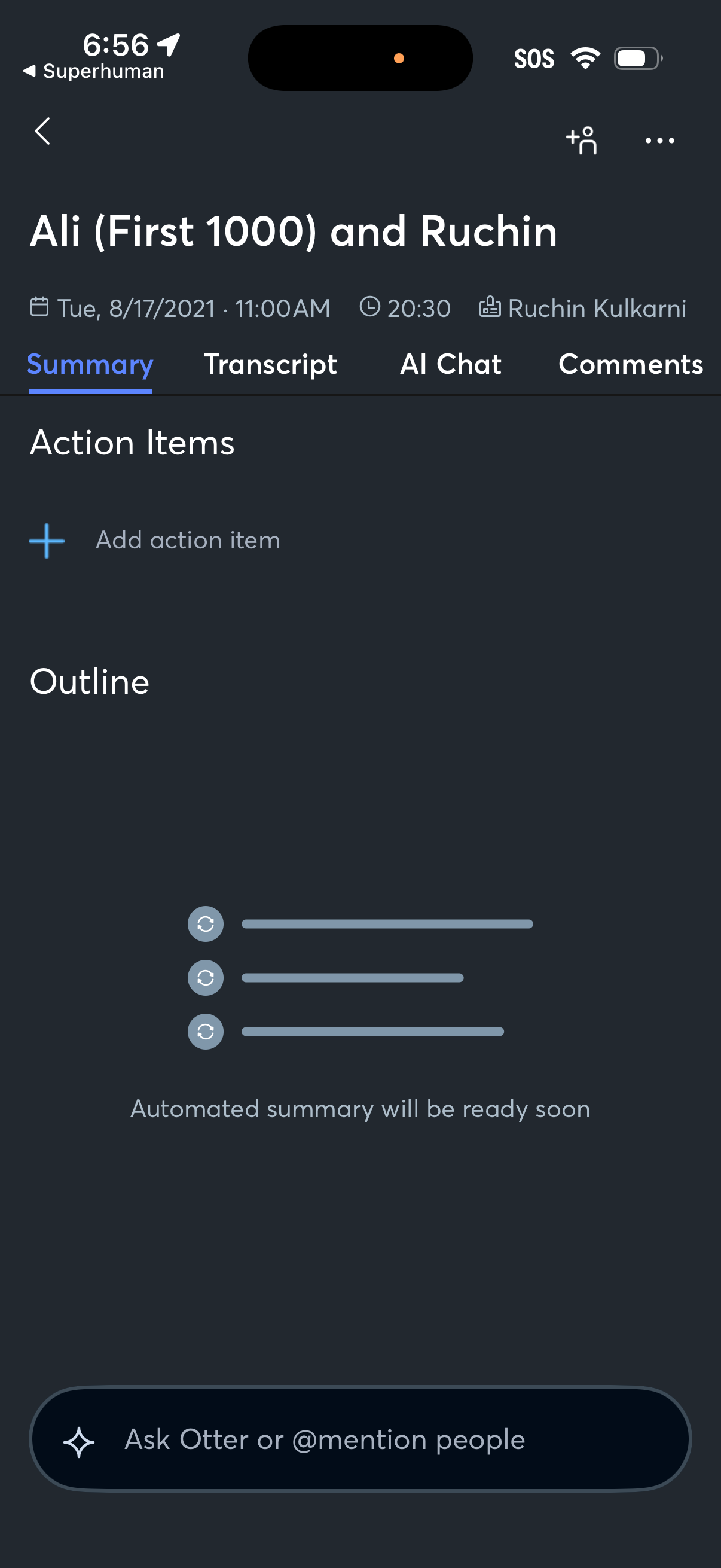
Task: Click the middle outline placeholder progress bar
Action: pos(352,977)
